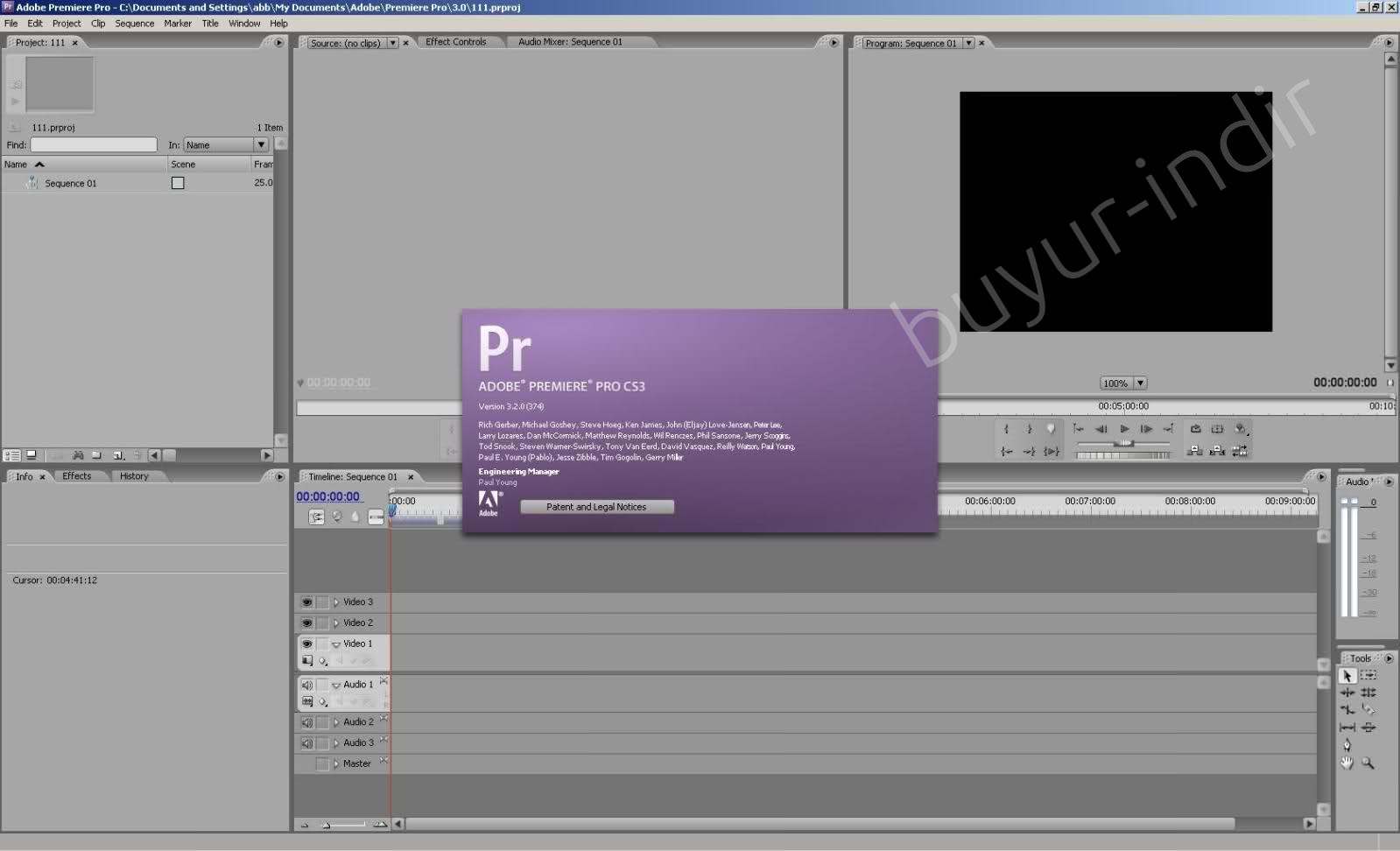The image size is (1400, 851).
Task: Select the Rolling Edit tool
Action: click(x=1368, y=693)
